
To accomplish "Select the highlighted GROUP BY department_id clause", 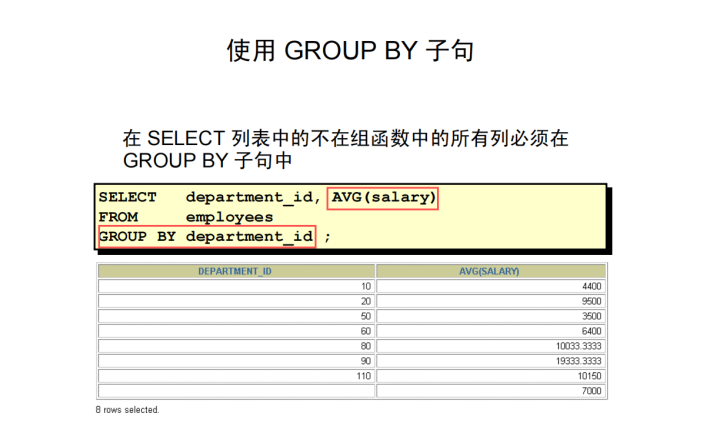I will click(x=207, y=237).
